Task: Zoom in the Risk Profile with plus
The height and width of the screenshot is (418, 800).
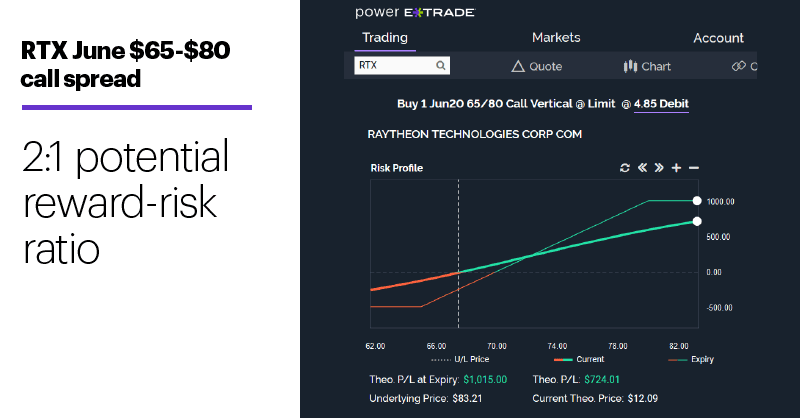Action: (677, 168)
